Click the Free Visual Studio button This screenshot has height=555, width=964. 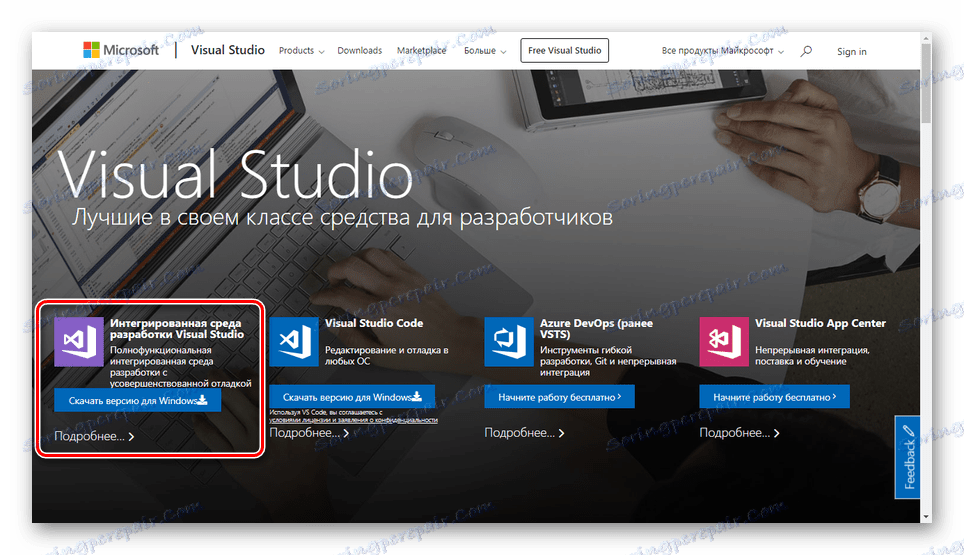[x=564, y=50]
